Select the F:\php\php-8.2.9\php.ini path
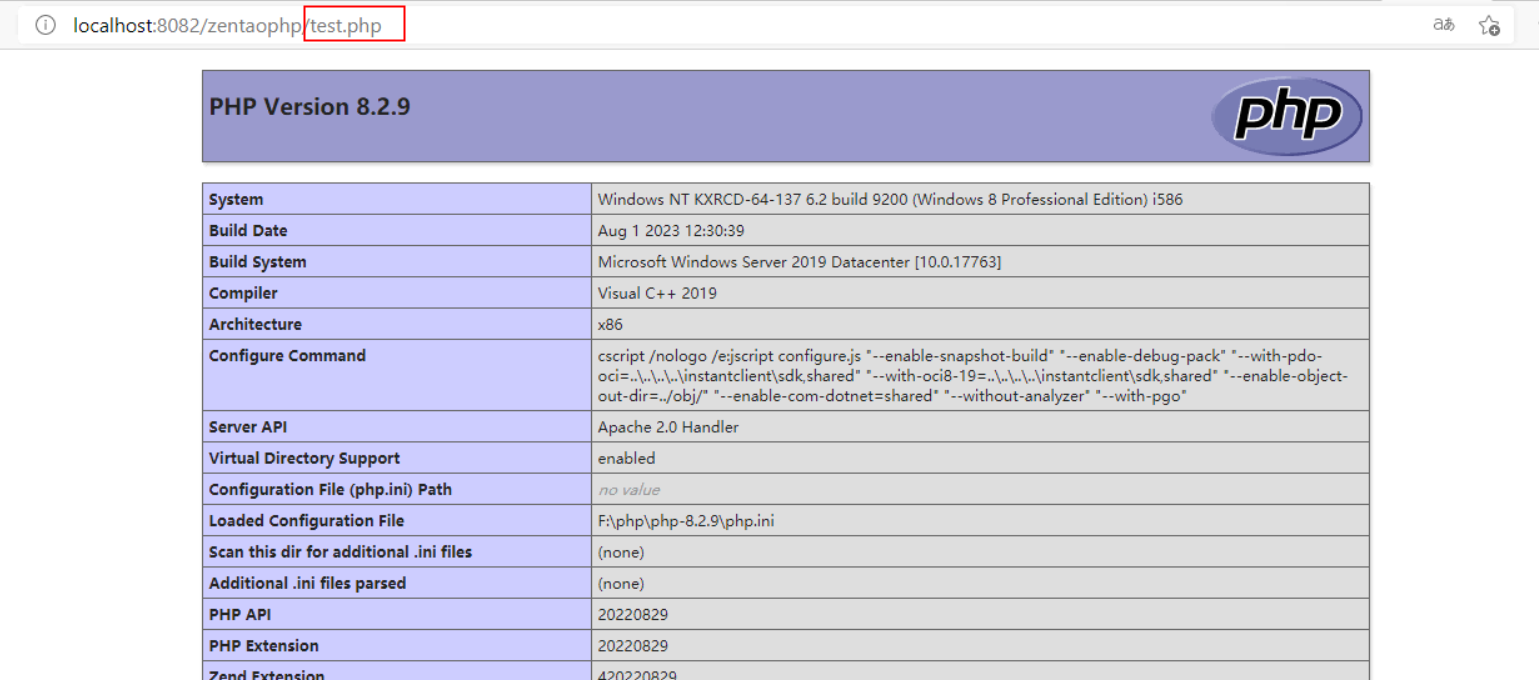1539x680 pixels. coord(686,520)
